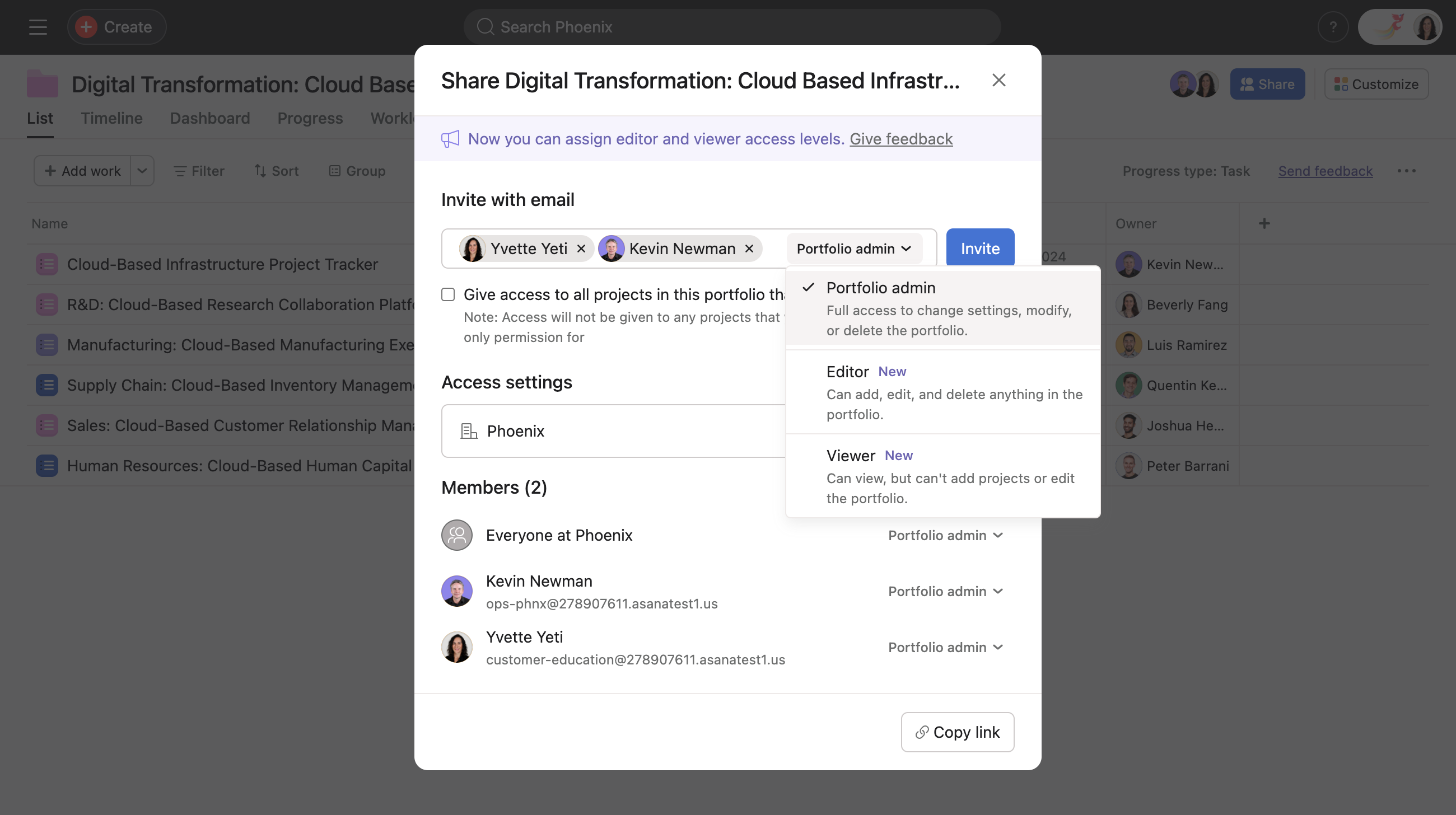Expand Kevin Newman's Portfolio admin dropdown
The image size is (1456, 815).
click(945, 591)
